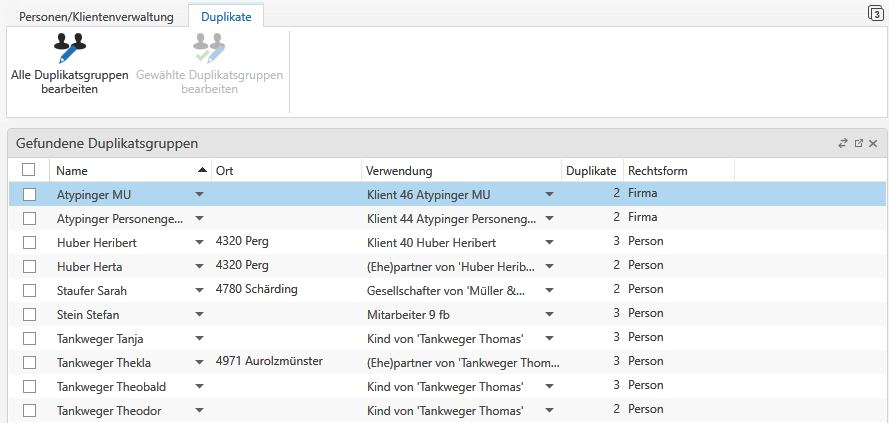Screen dimensions: 889x423
Task: Sort by the Ort column header
Action: coord(285,170)
